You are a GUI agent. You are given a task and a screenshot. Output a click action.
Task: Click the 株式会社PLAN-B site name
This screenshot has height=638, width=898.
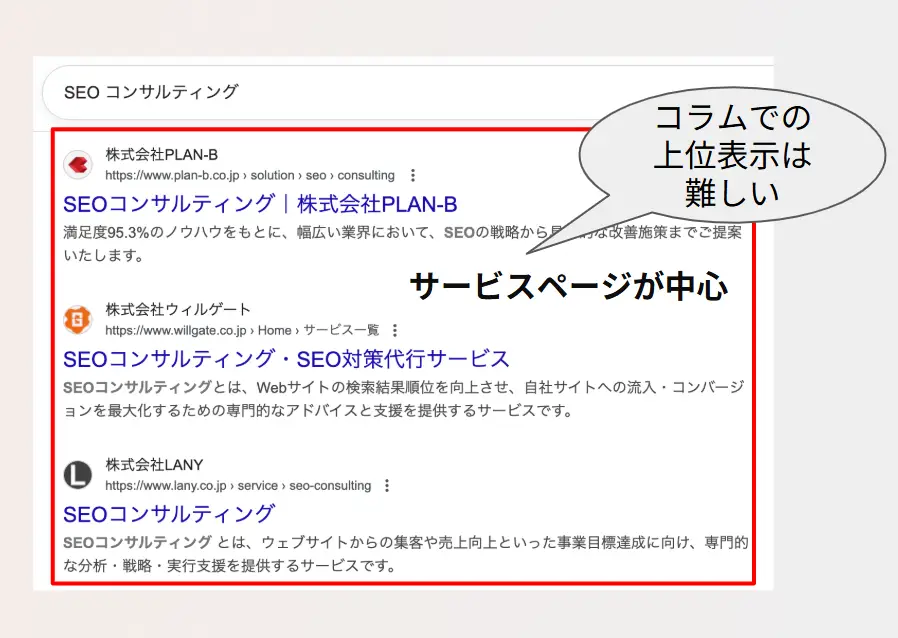coord(161,155)
